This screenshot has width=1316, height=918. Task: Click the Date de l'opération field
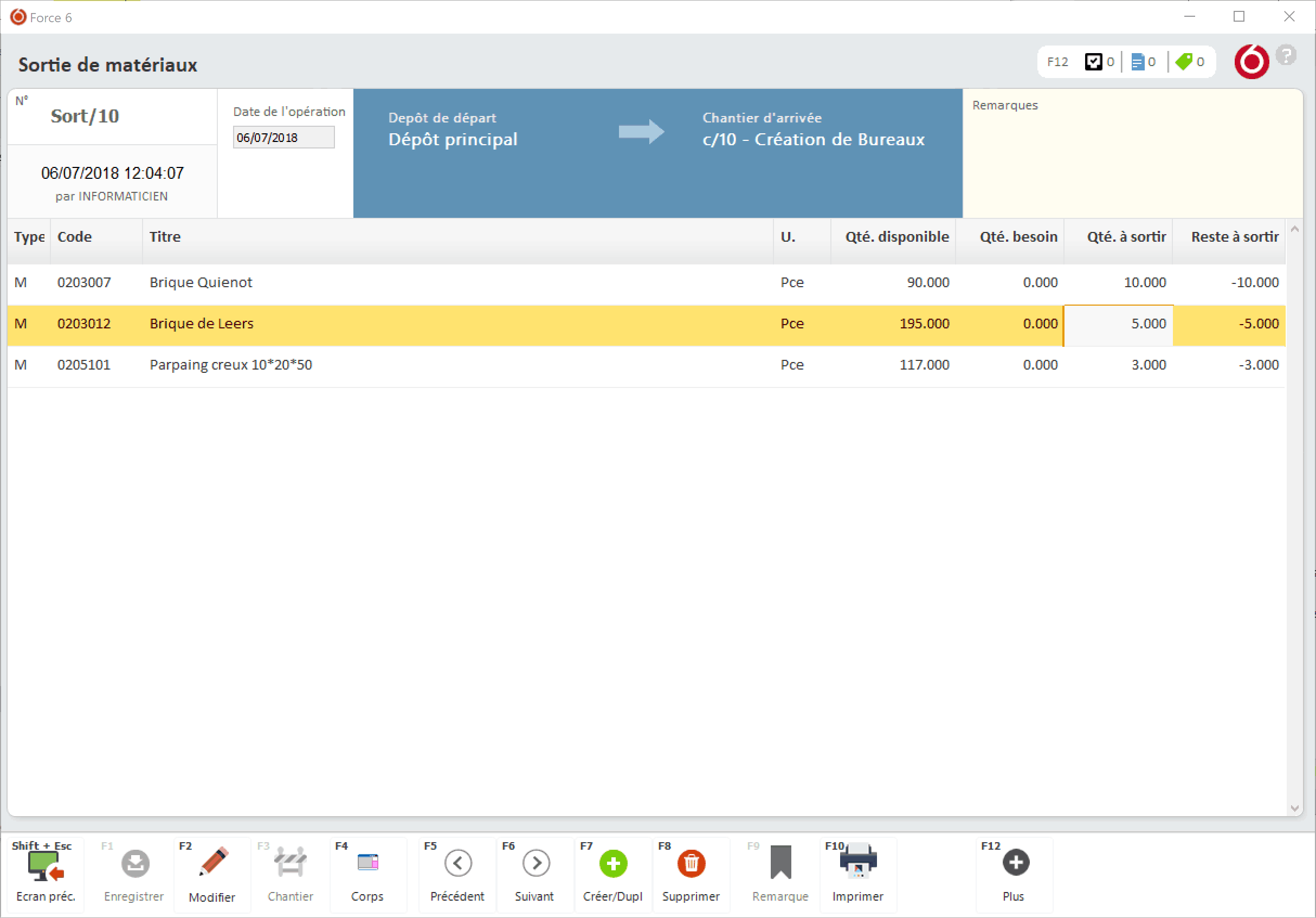pyautogui.click(x=283, y=138)
